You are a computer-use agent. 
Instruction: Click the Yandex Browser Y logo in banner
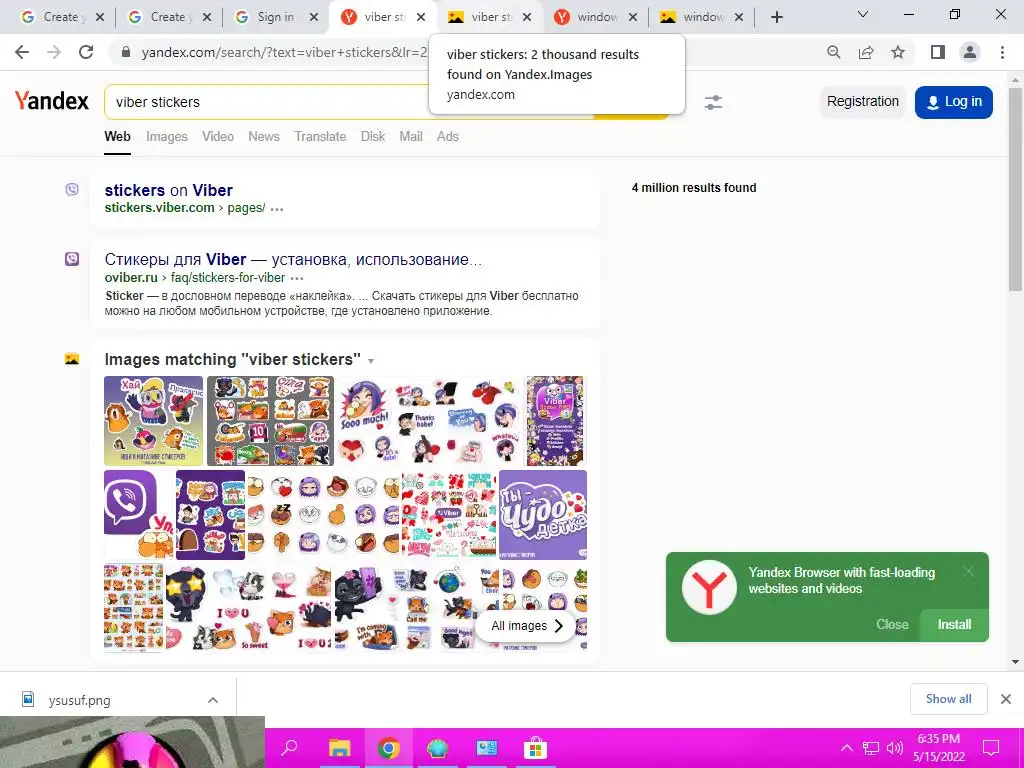(x=709, y=586)
